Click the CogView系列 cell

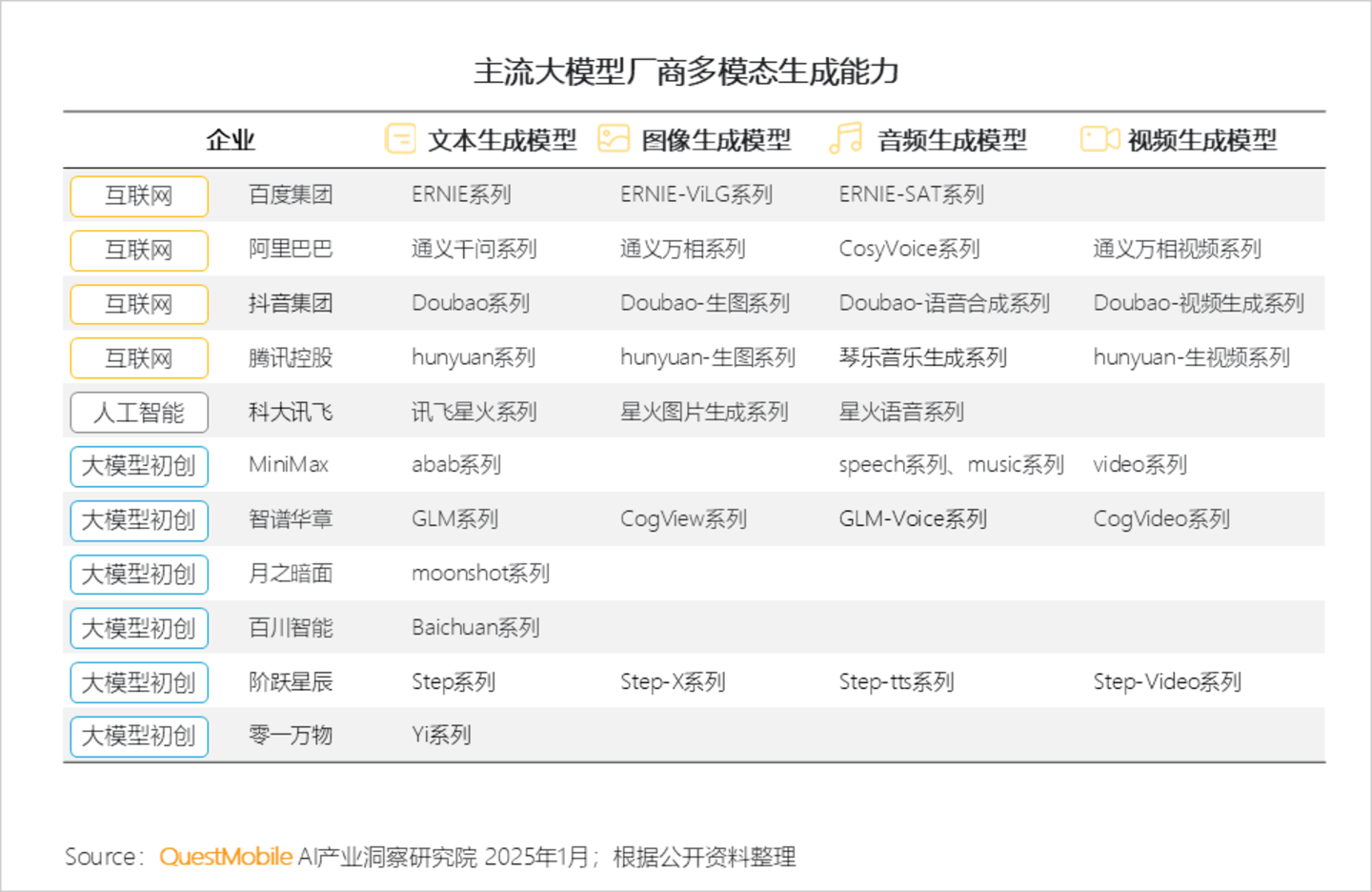[x=683, y=519]
